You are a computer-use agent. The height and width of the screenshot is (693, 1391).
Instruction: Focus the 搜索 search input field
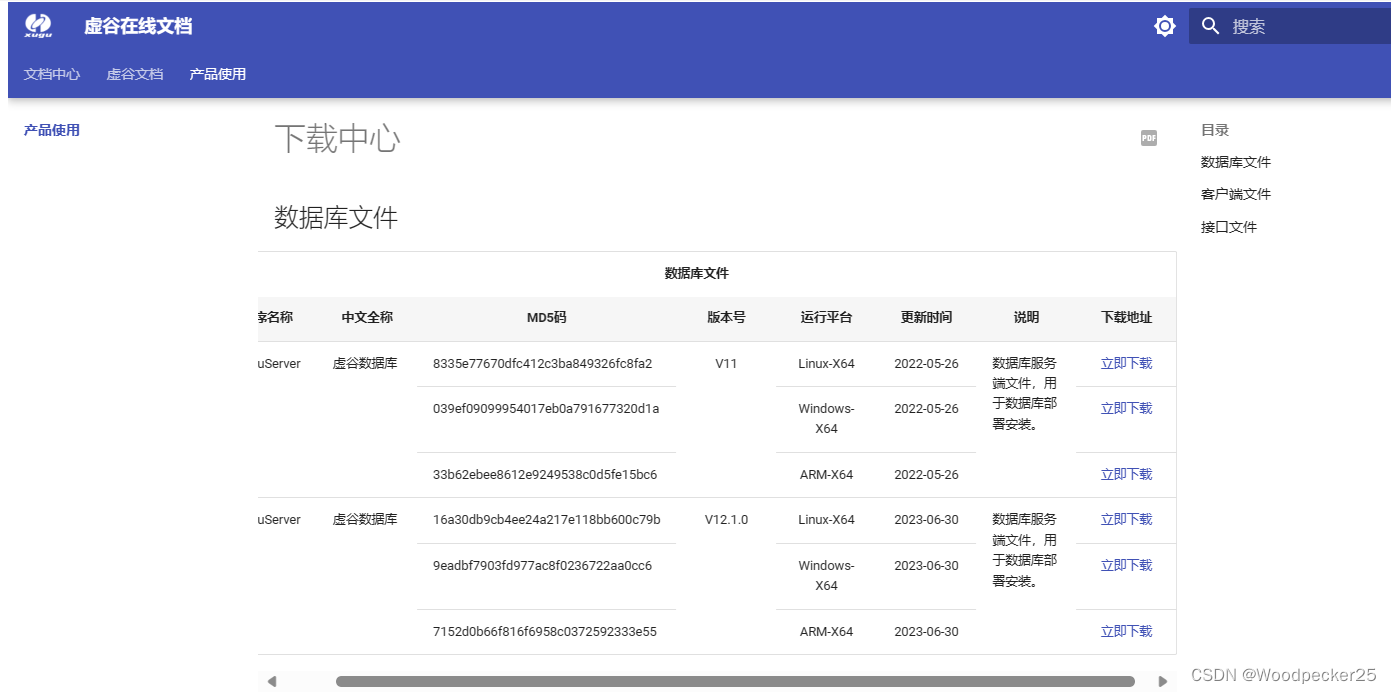(x=1290, y=26)
